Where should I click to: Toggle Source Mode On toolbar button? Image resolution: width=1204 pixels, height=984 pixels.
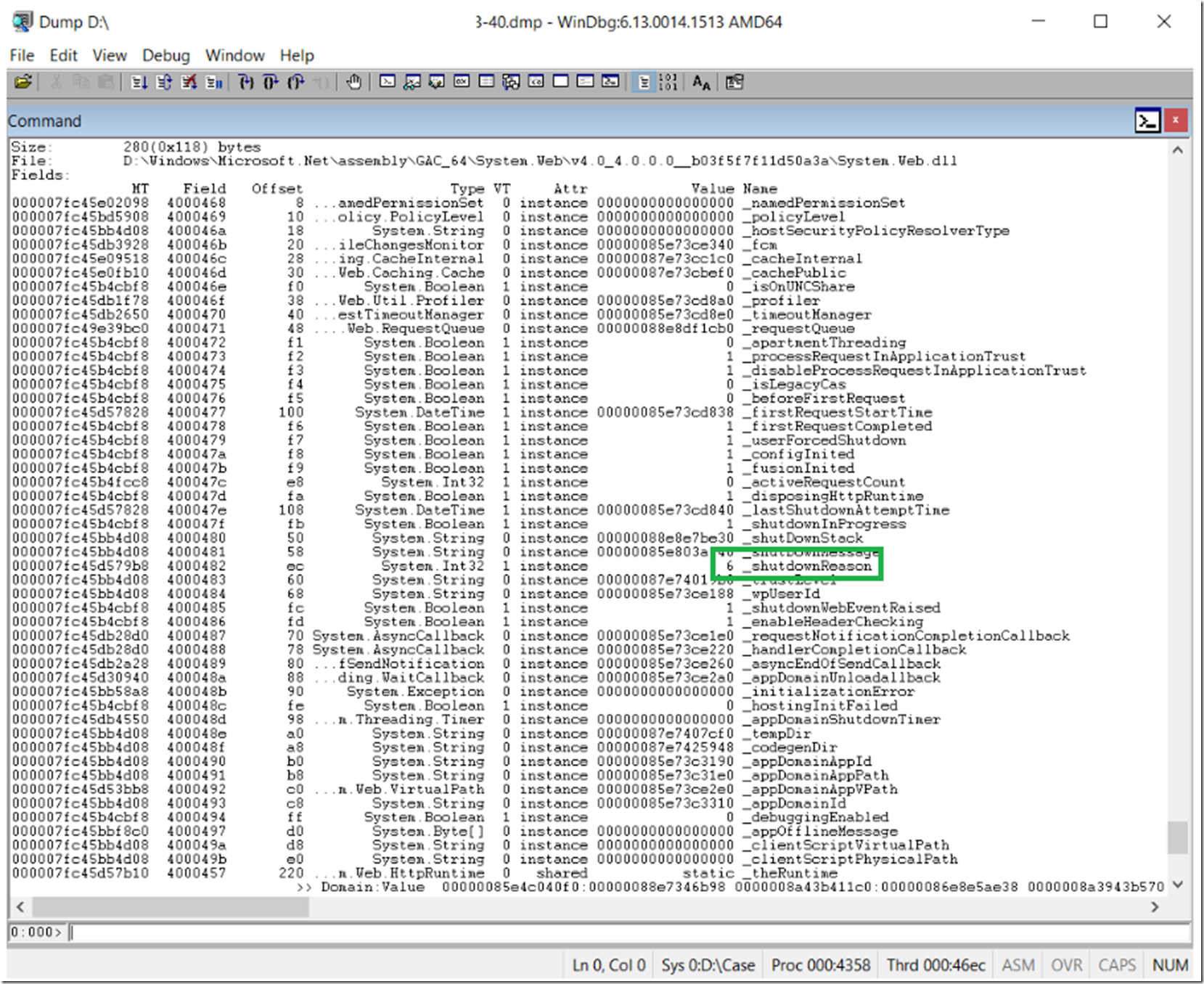pos(644,82)
